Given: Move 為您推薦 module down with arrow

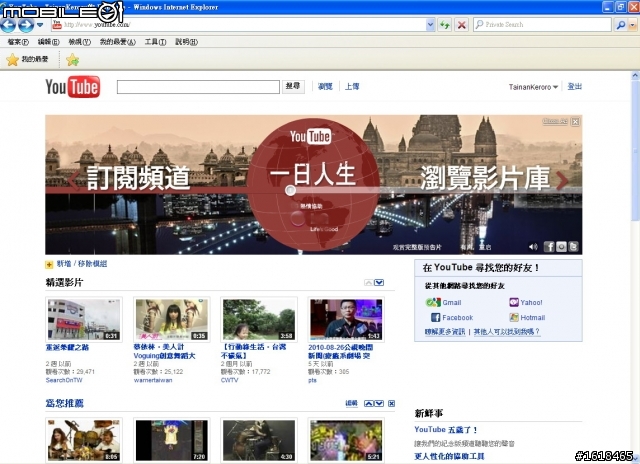Looking at the screenshot, I should click(379, 404).
